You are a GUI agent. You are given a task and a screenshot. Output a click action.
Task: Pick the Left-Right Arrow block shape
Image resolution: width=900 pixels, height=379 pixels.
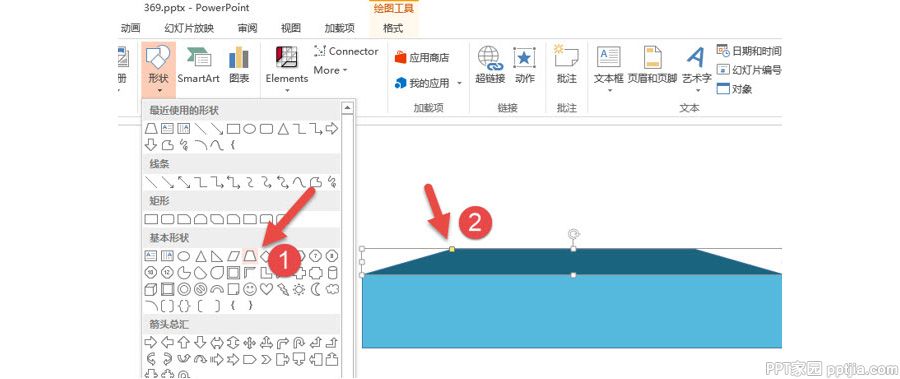point(217,343)
